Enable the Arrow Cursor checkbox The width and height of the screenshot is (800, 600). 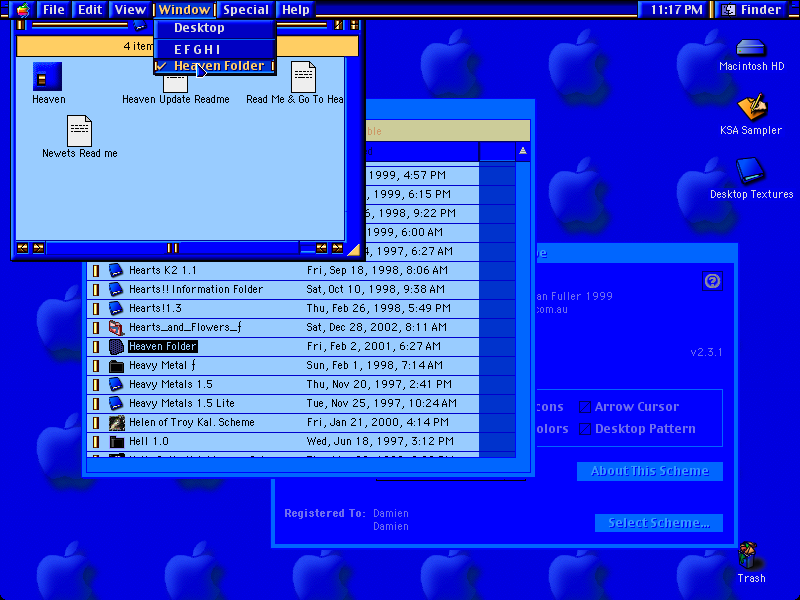585,407
